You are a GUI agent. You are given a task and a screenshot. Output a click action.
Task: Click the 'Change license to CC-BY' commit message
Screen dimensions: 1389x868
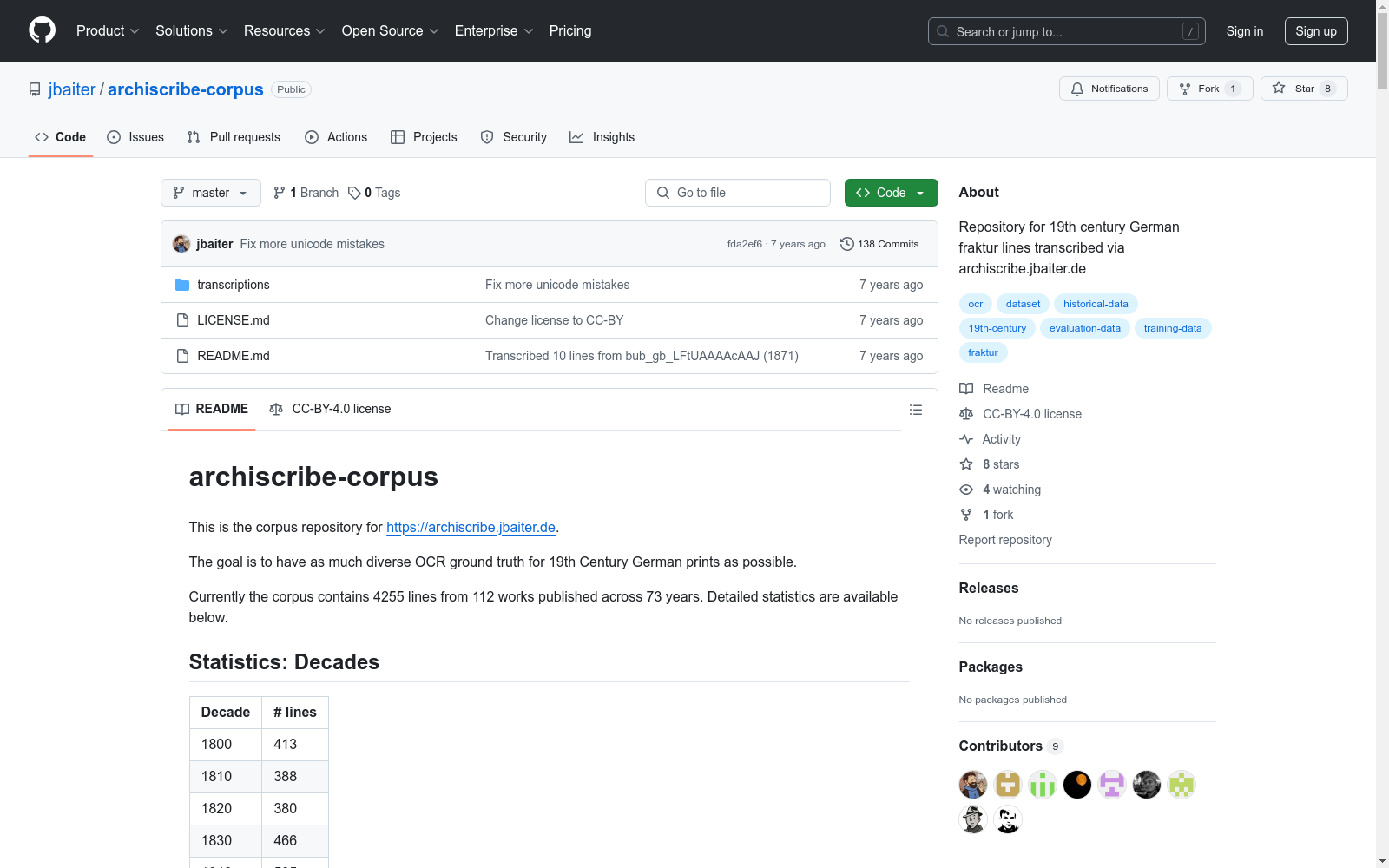pyautogui.click(x=555, y=320)
